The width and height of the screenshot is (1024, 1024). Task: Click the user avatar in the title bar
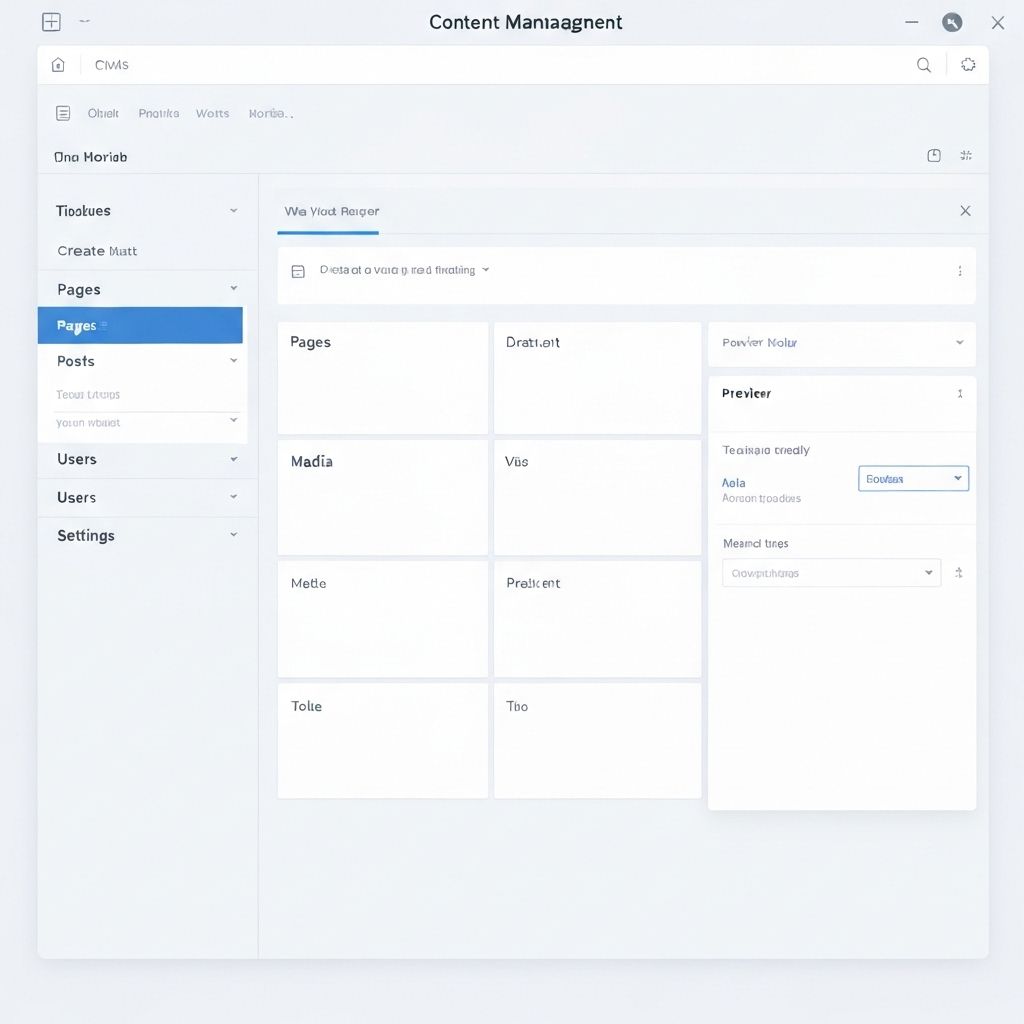pos(951,21)
